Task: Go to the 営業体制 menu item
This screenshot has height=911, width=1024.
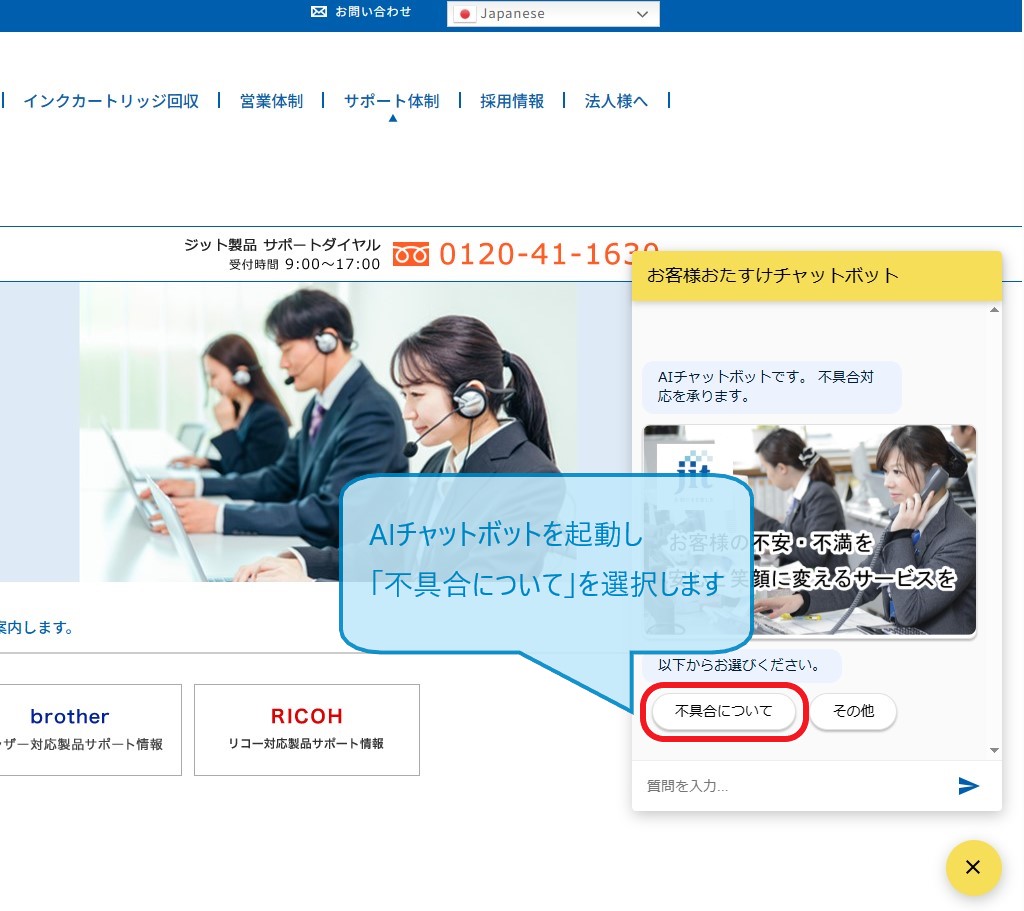Action: click(x=271, y=101)
